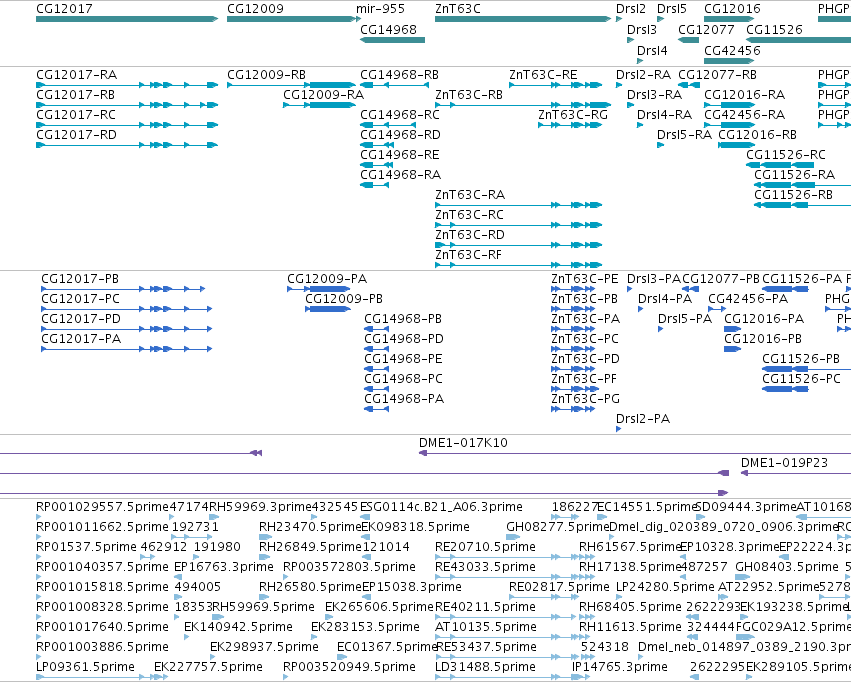Viewport: 851px width, 682px height.
Task: Select EST RP01537.5prime
Action: [x=86, y=546]
